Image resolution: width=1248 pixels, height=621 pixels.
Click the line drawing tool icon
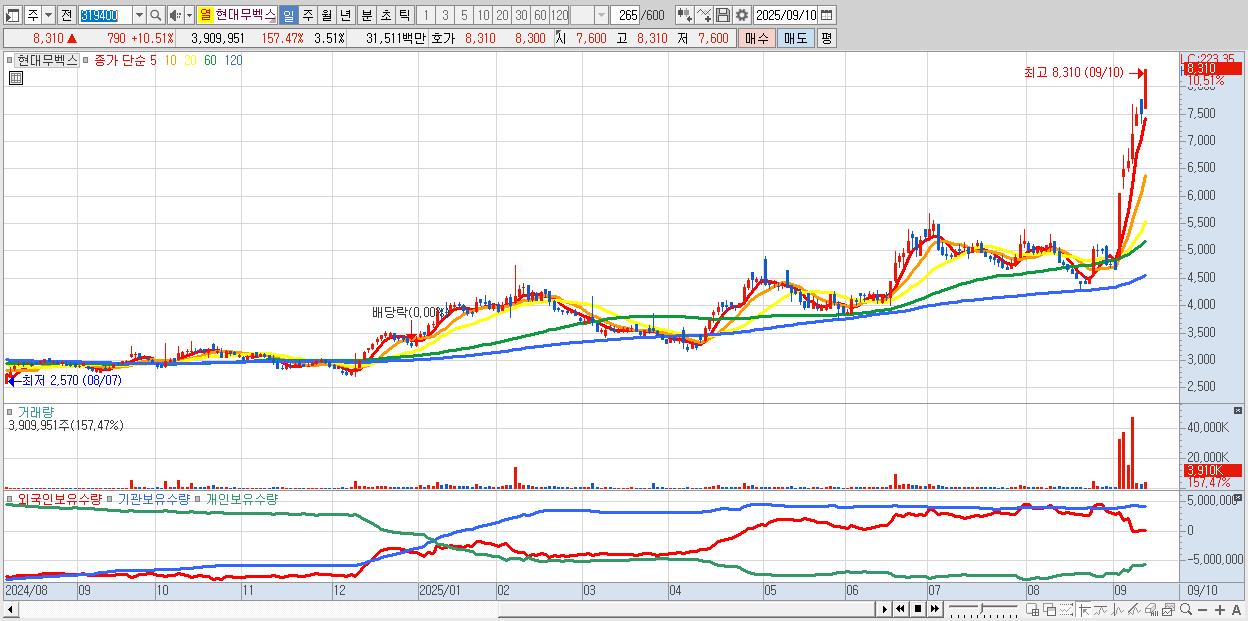(703, 15)
